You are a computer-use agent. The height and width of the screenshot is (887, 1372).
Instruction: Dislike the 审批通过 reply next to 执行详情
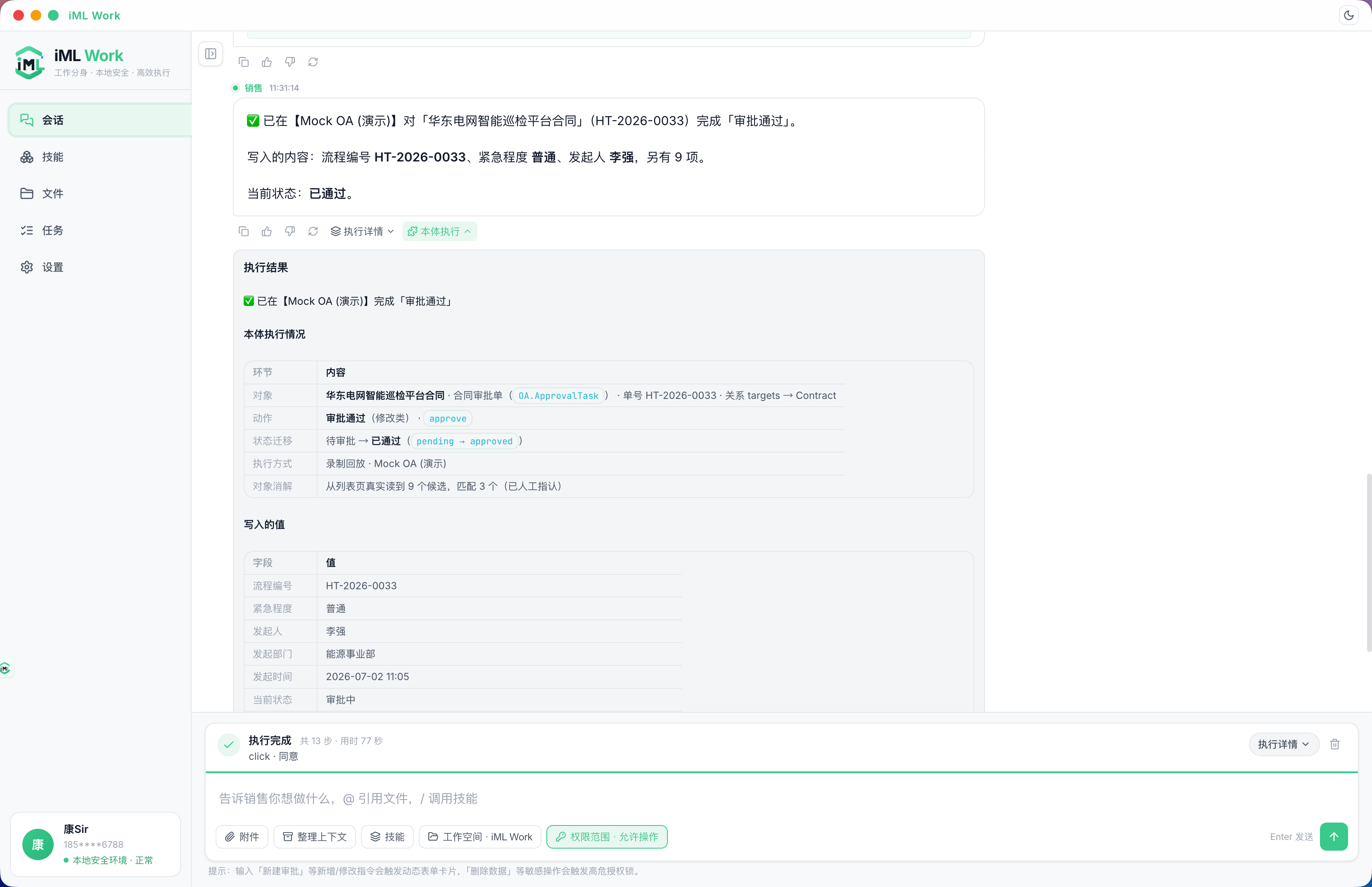(290, 231)
